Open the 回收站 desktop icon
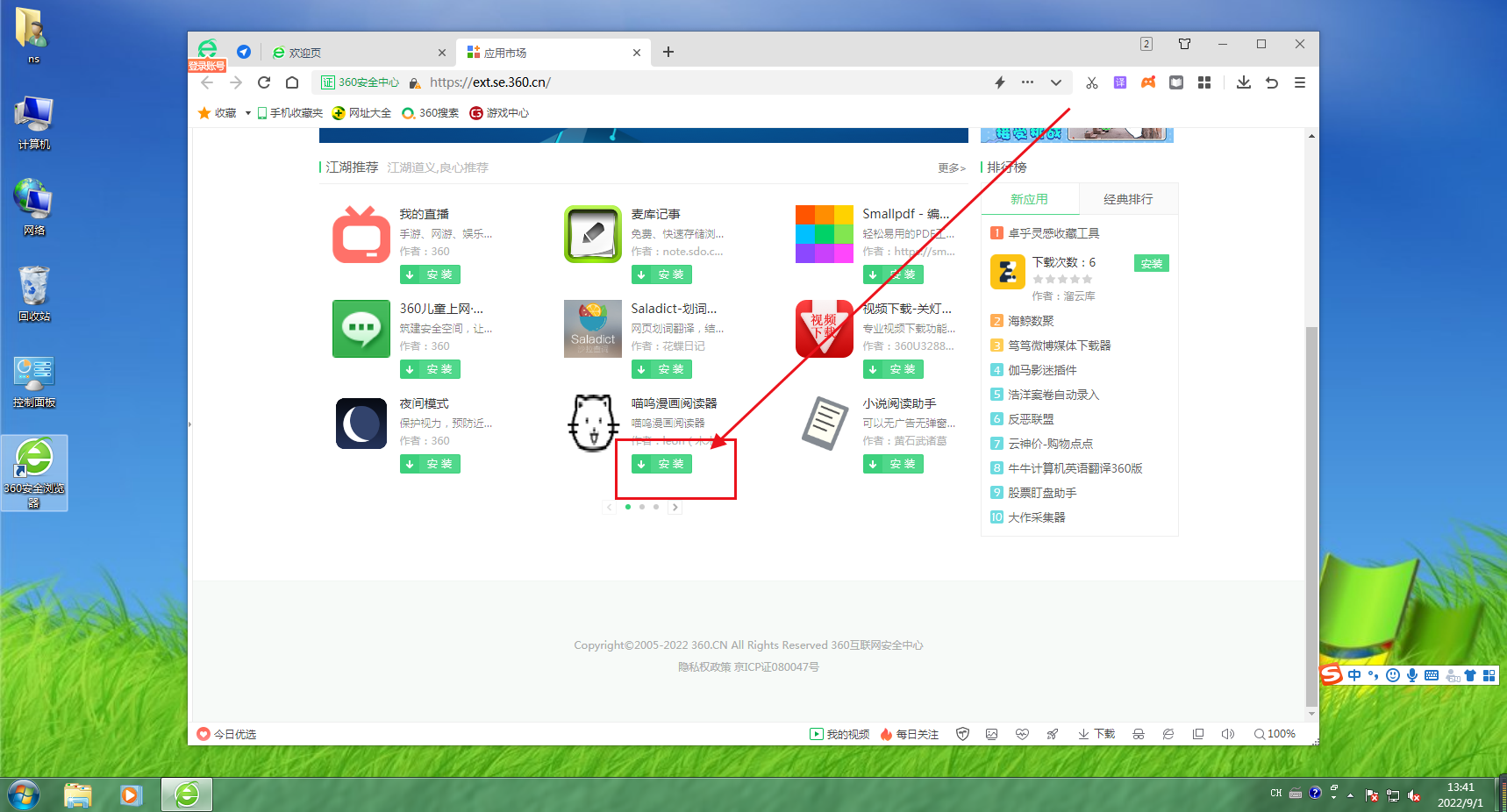 pos(34,295)
